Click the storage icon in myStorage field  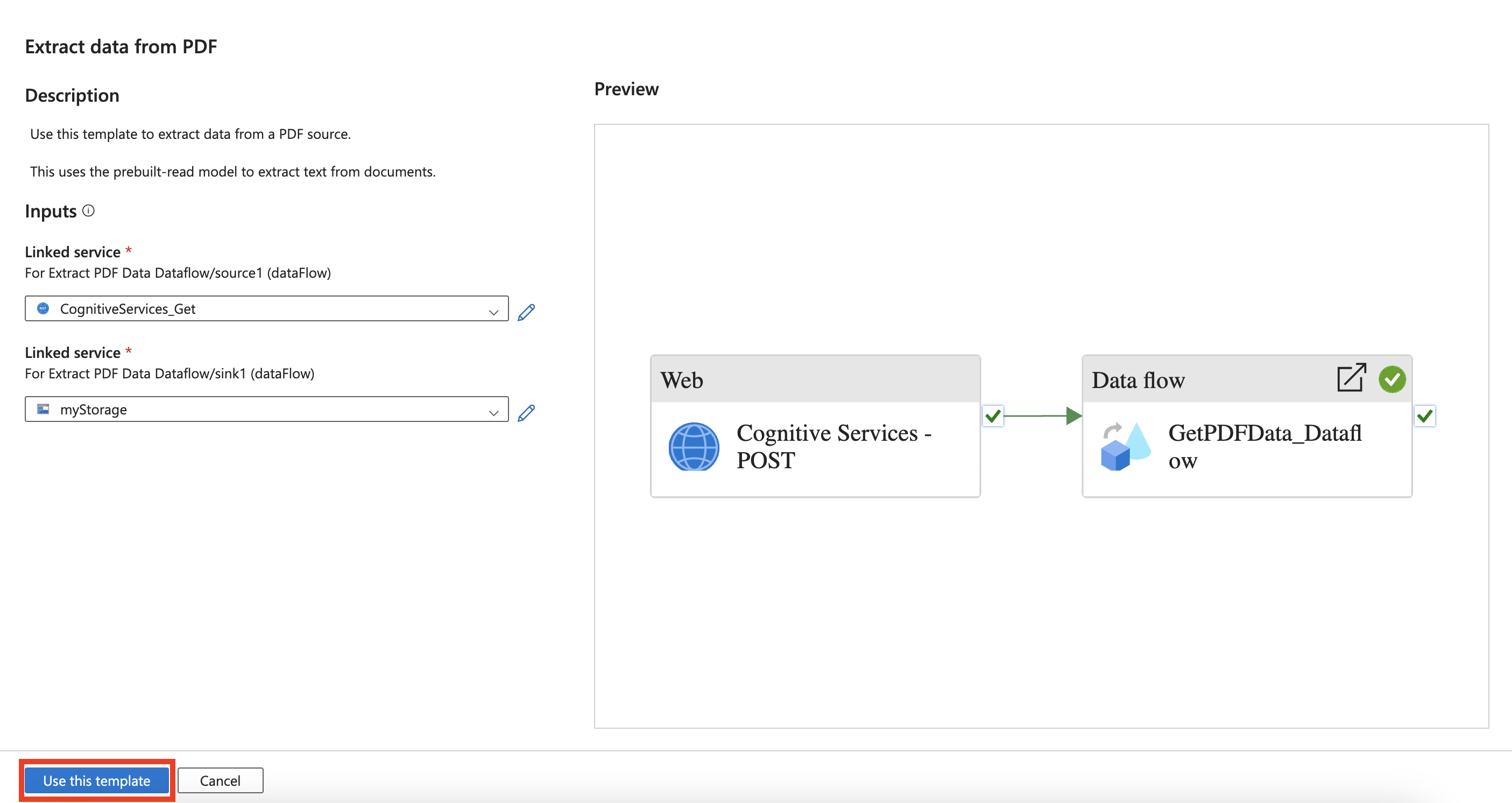pyautogui.click(x=43, y=409)
